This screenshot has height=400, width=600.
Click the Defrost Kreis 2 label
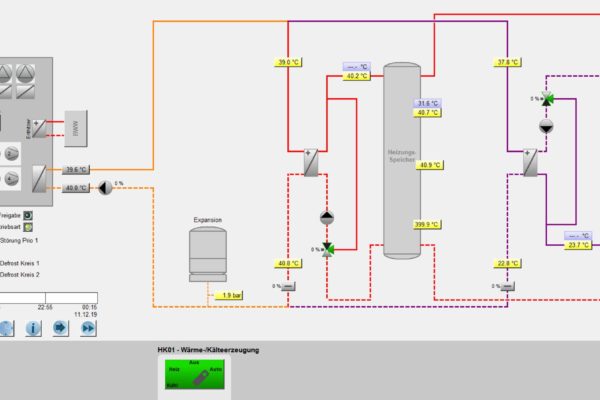[20, 275]
